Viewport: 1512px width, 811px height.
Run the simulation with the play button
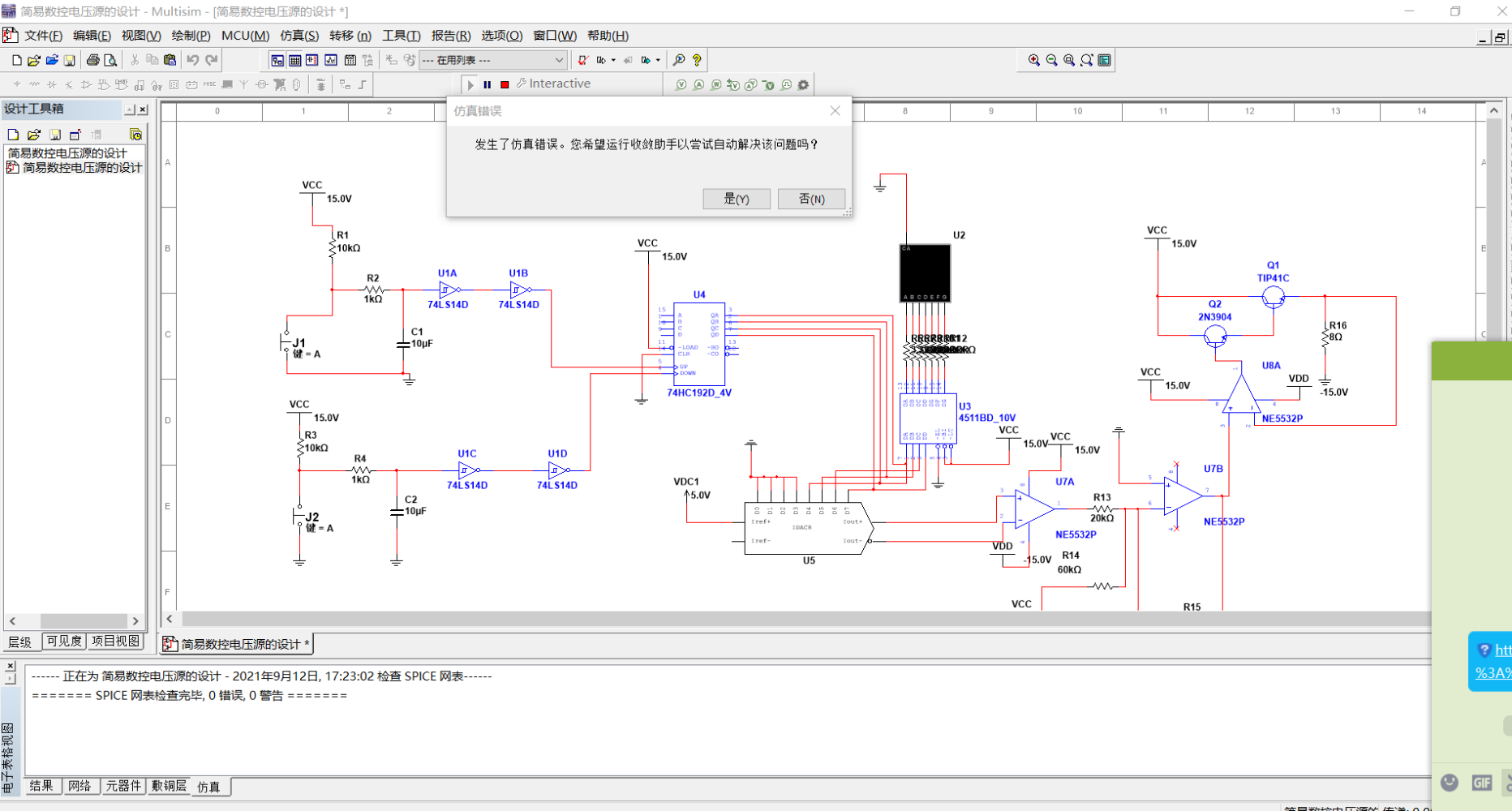pyautogui.click(x=470, y=84)
